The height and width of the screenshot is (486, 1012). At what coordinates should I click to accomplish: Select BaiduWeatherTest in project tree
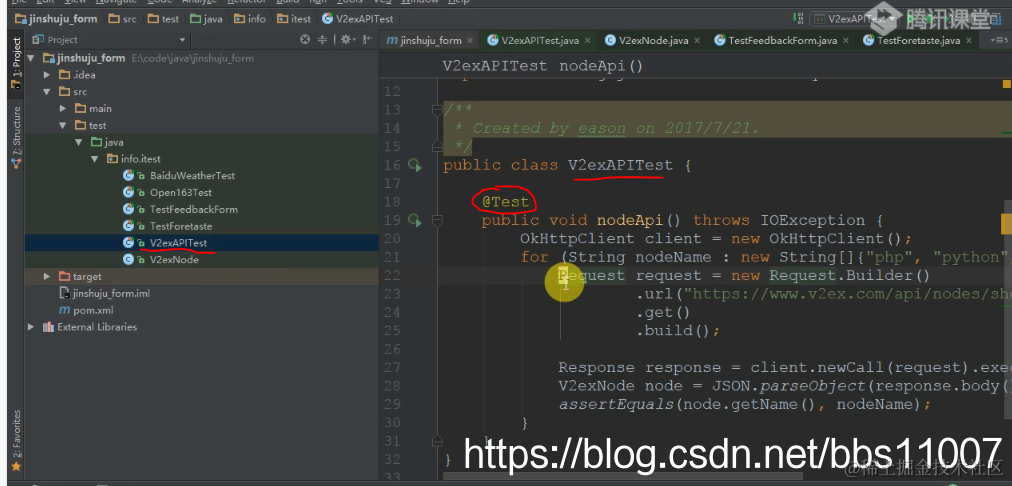point(192,176)
